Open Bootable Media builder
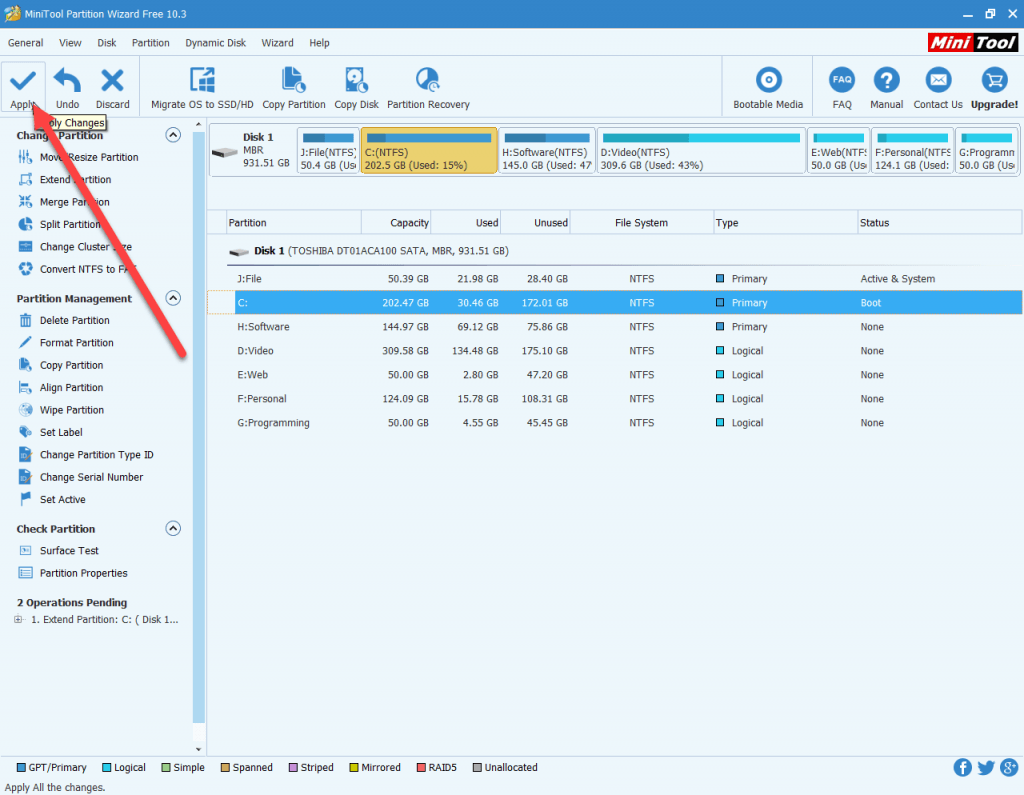Screen dimensions: 1024x795 click(x=768, y=81)
